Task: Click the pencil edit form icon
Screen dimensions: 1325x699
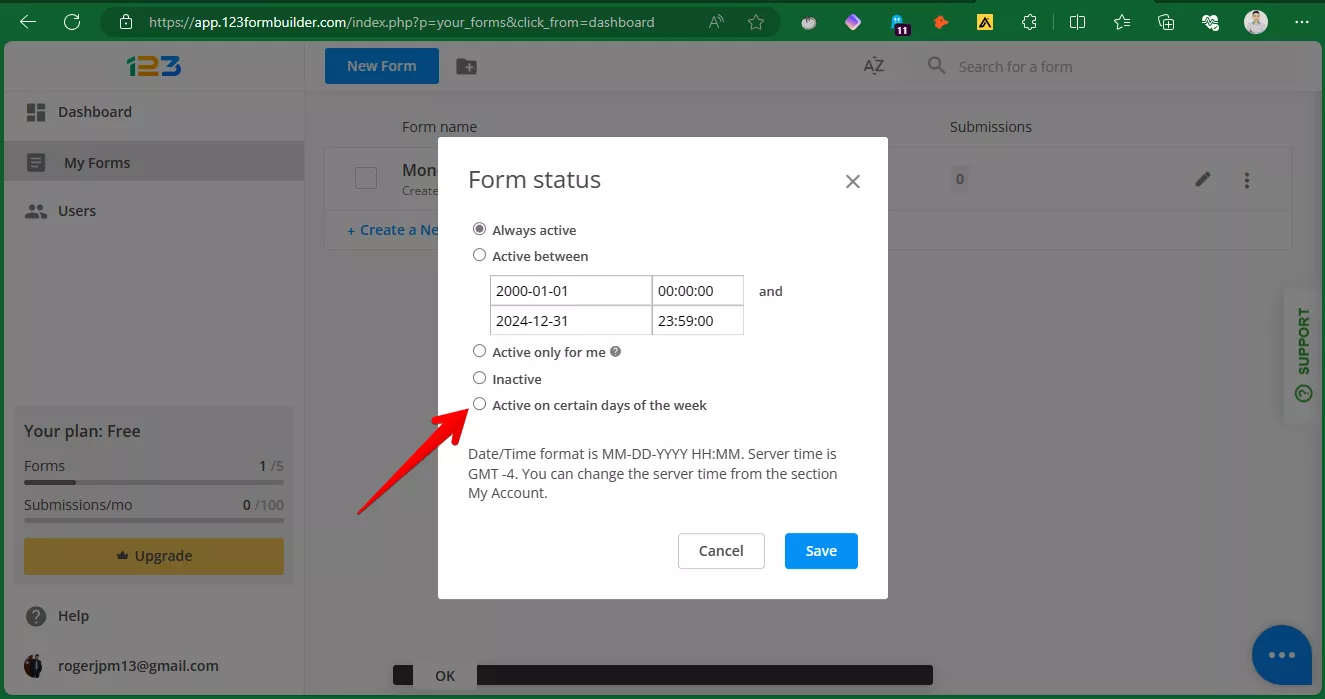Action: 1203,180
